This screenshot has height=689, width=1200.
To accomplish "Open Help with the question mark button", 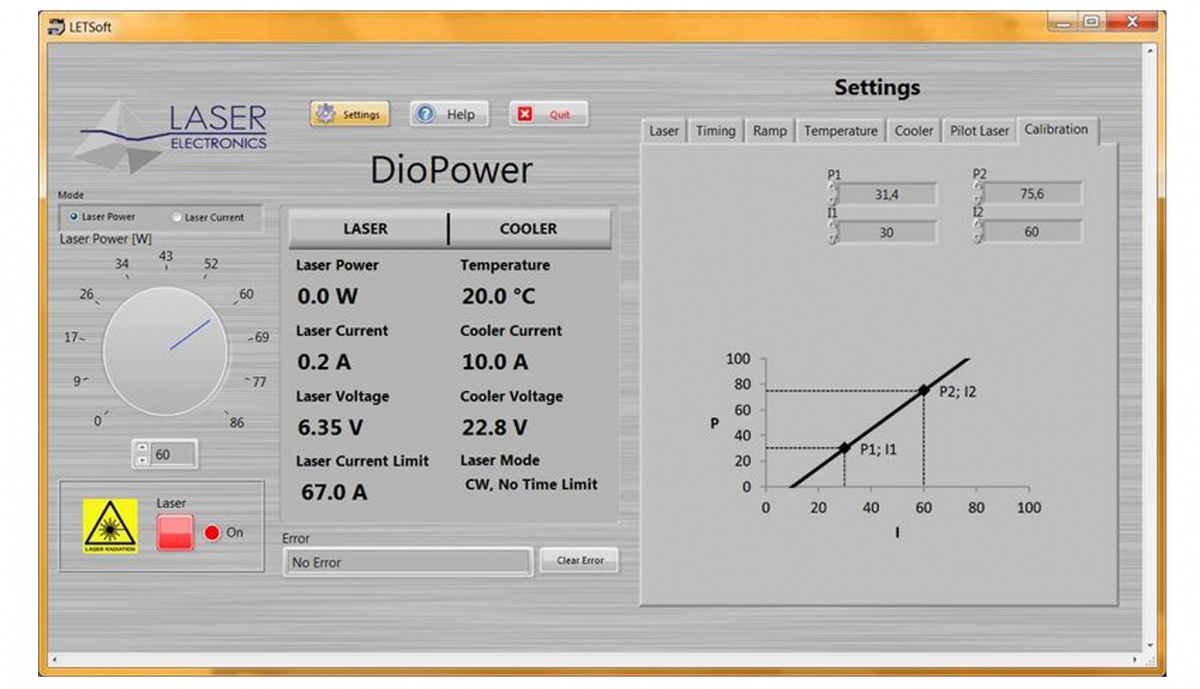I will 449,114.
